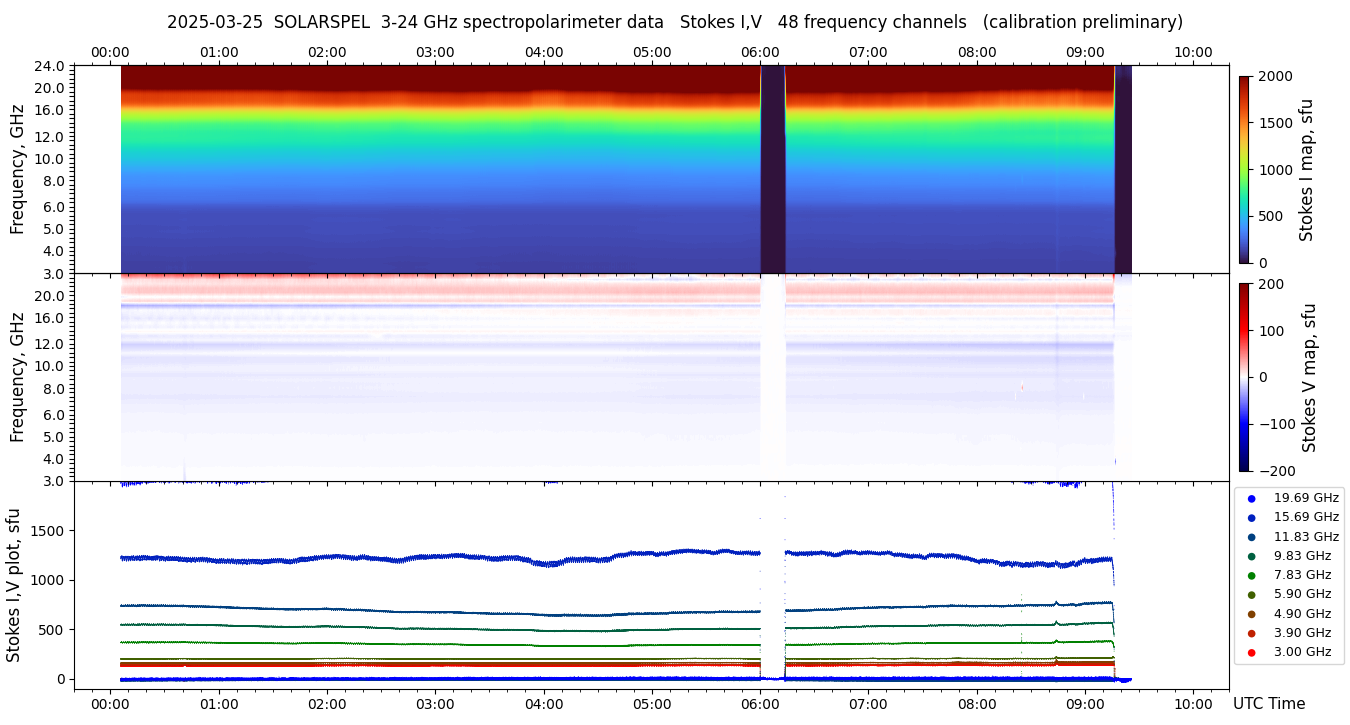Click the 15.69 GHz legend marker dot
The height and width of the screenshot is (725, 1350).
tap(1251, 517)
